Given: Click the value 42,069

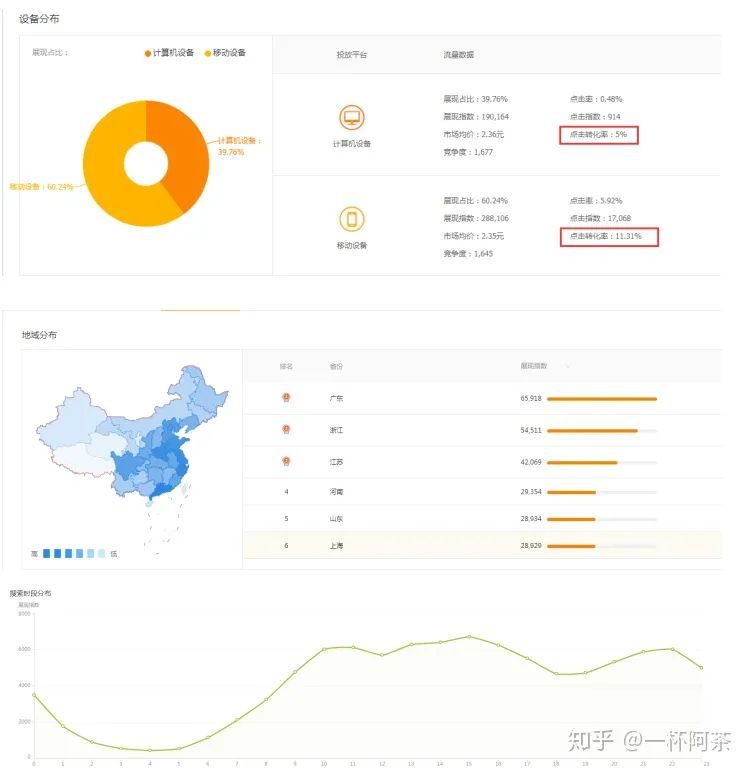Looking at the screenshot, I should coord(531,462).
